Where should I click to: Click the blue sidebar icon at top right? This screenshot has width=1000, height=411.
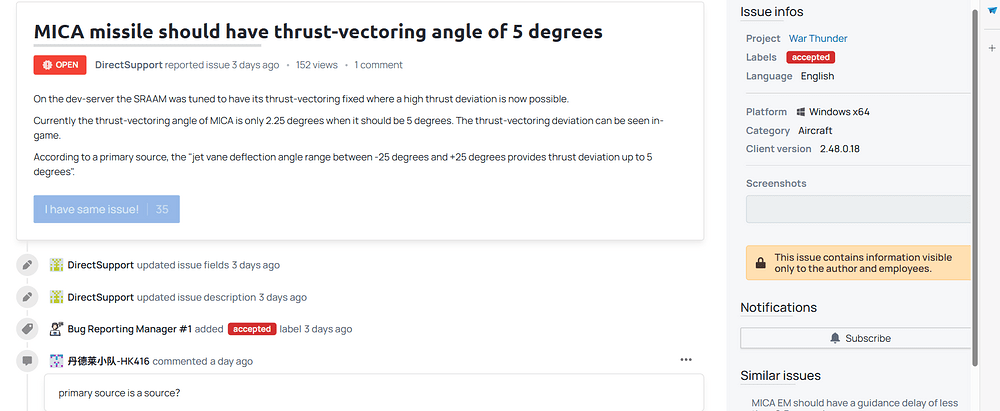click(x=992, y=10)
